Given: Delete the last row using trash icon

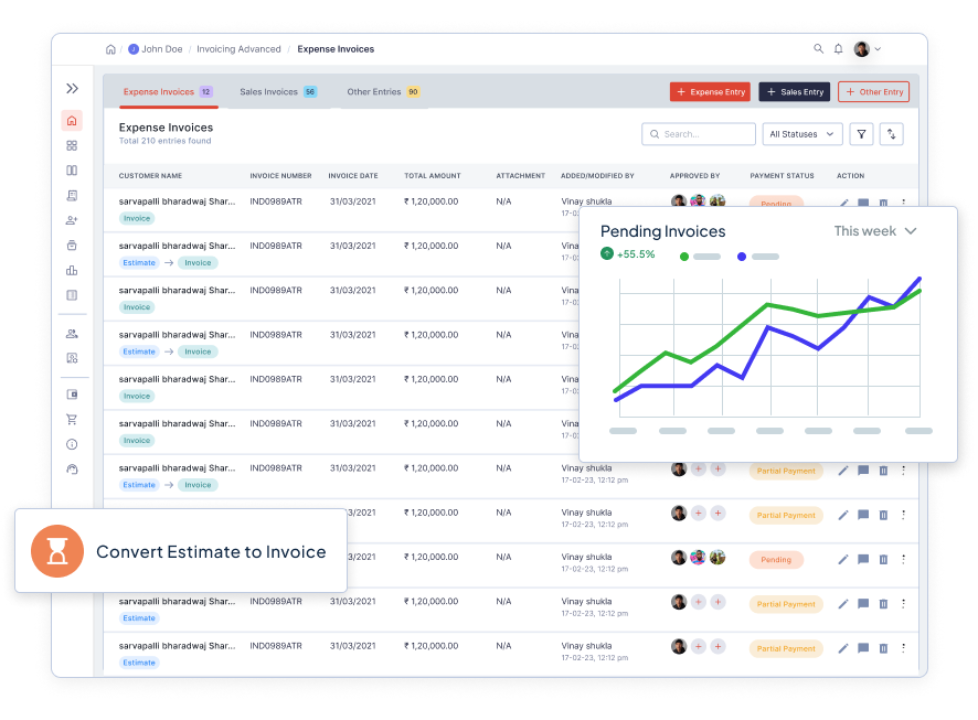Looking at the screenshot, I should [883, 648].
